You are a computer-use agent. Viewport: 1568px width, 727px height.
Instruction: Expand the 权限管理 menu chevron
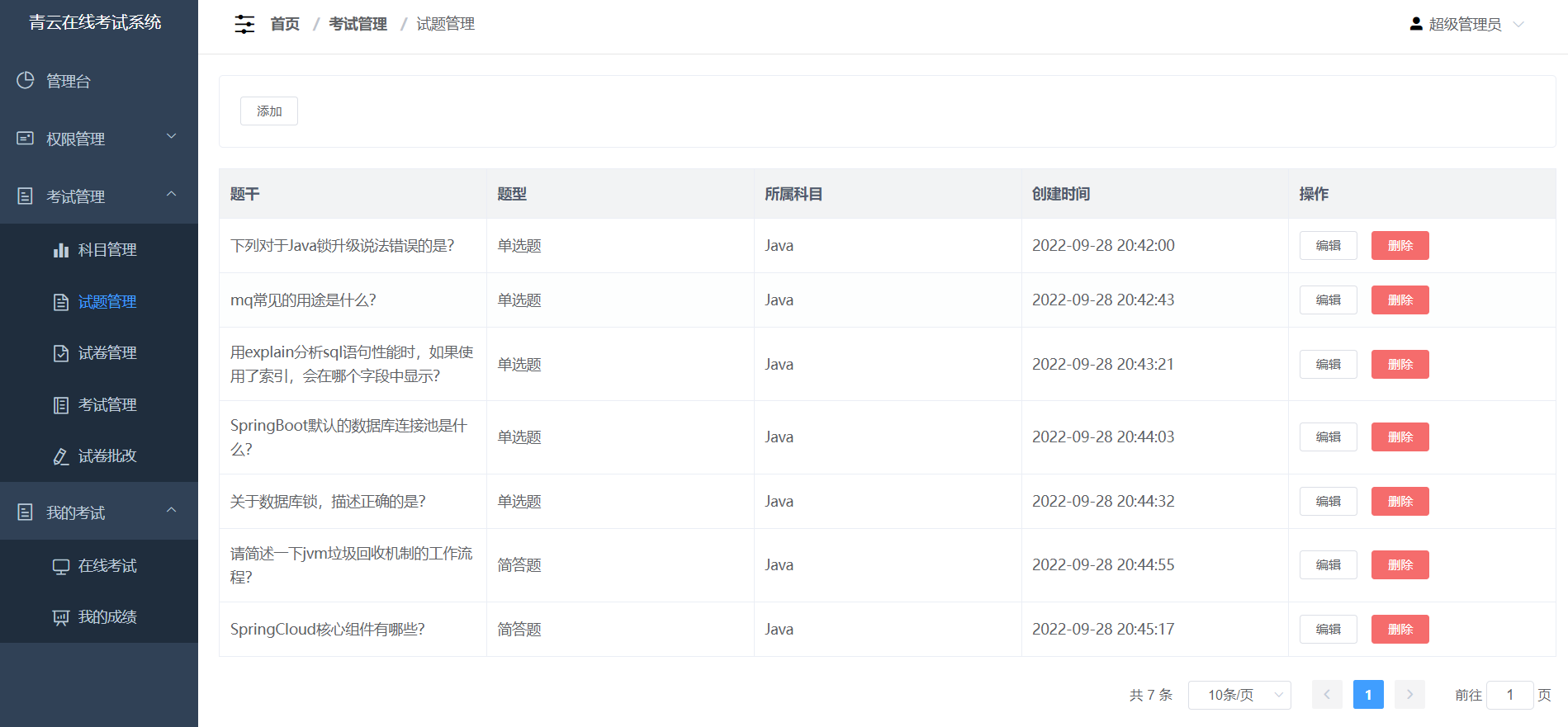(172, 136)
